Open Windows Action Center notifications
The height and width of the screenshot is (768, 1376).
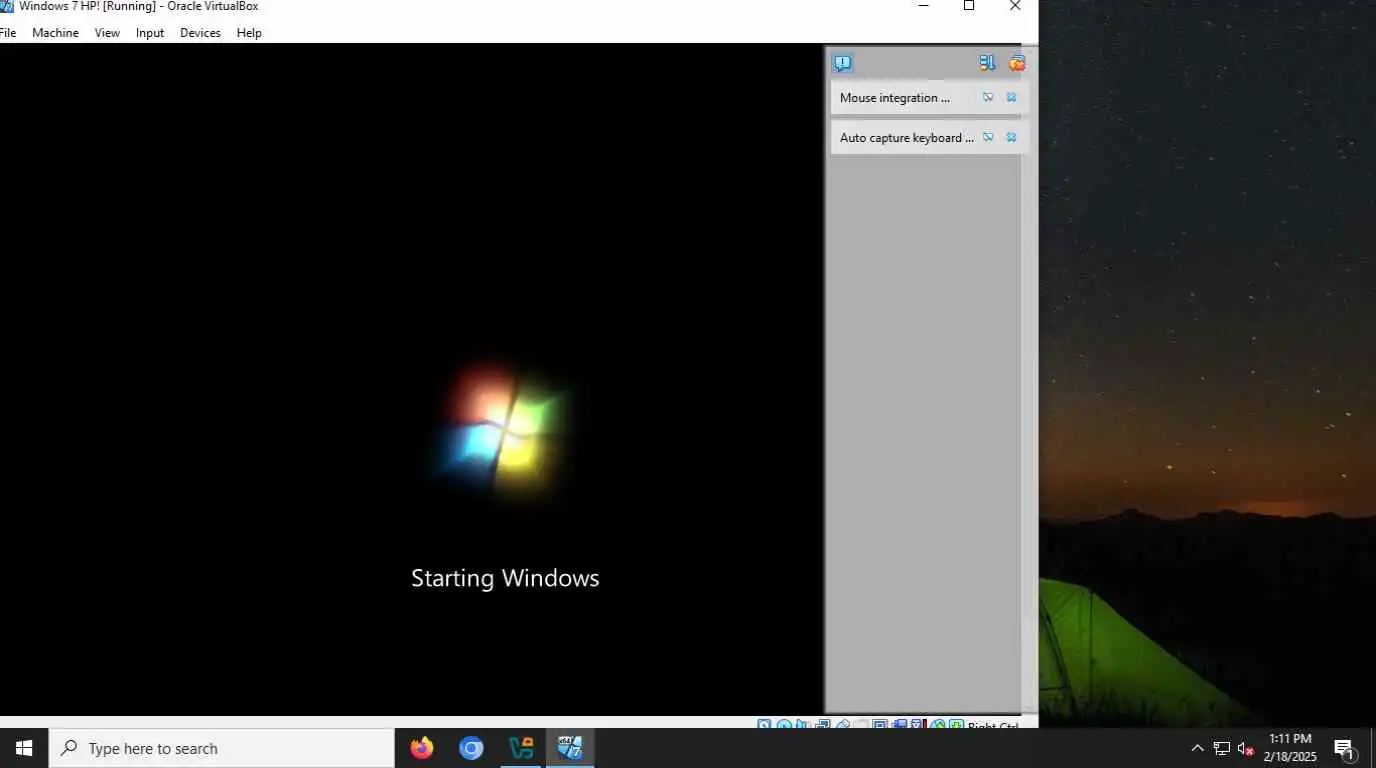[1345, 748]
